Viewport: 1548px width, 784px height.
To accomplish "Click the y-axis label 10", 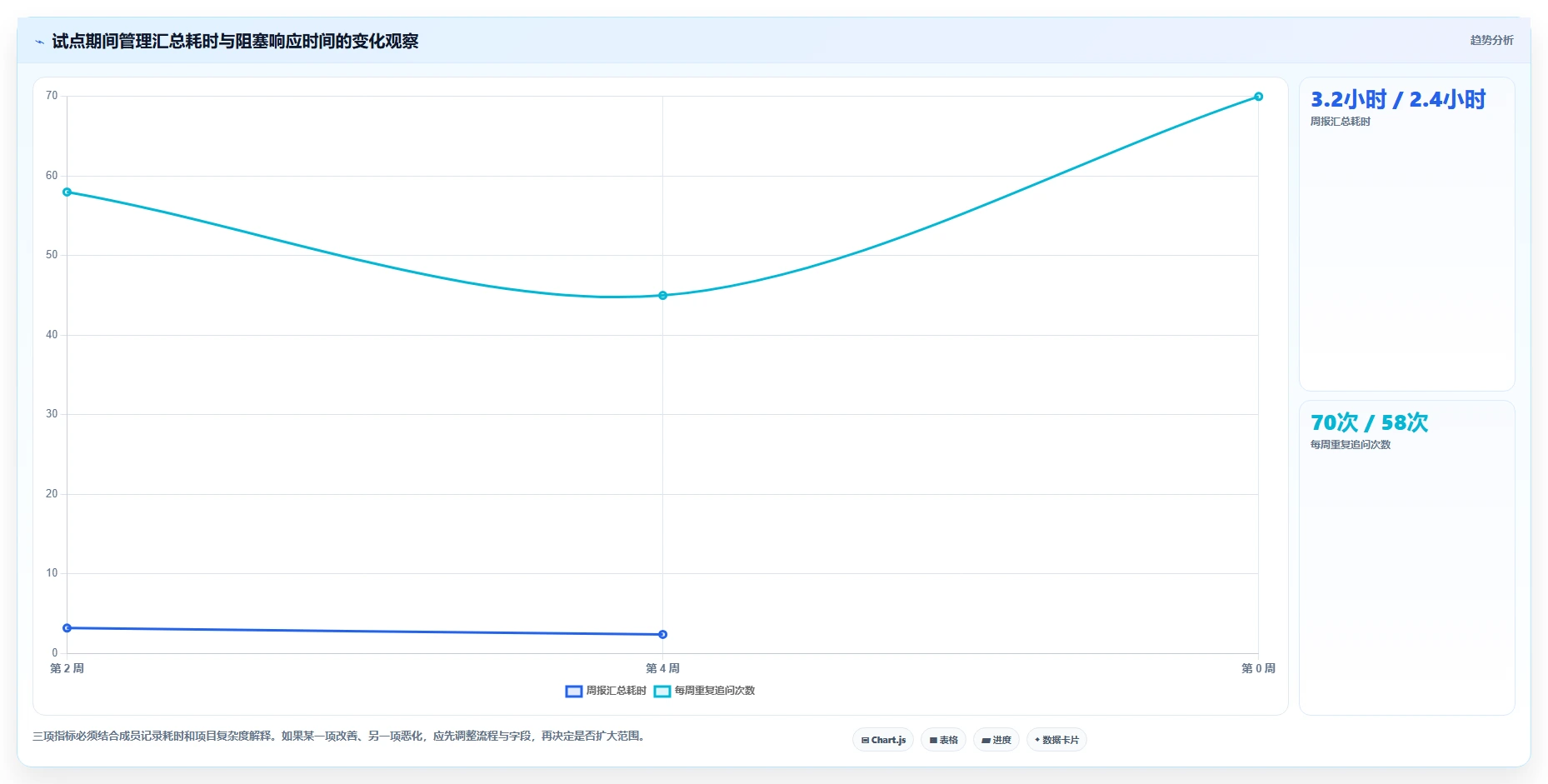I will tap(52, 573).
